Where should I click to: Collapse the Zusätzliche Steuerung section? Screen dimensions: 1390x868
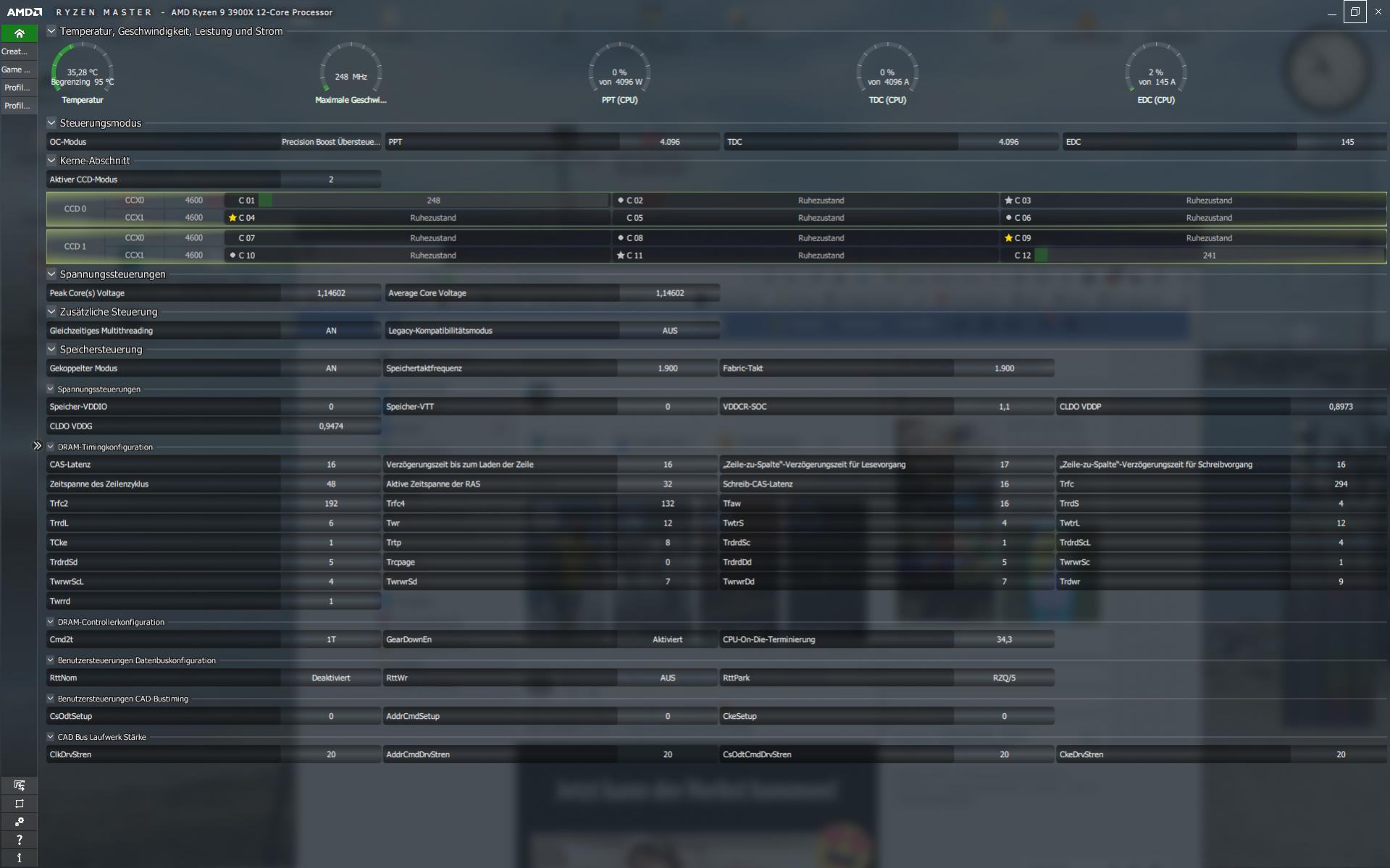tap(51, 312)
